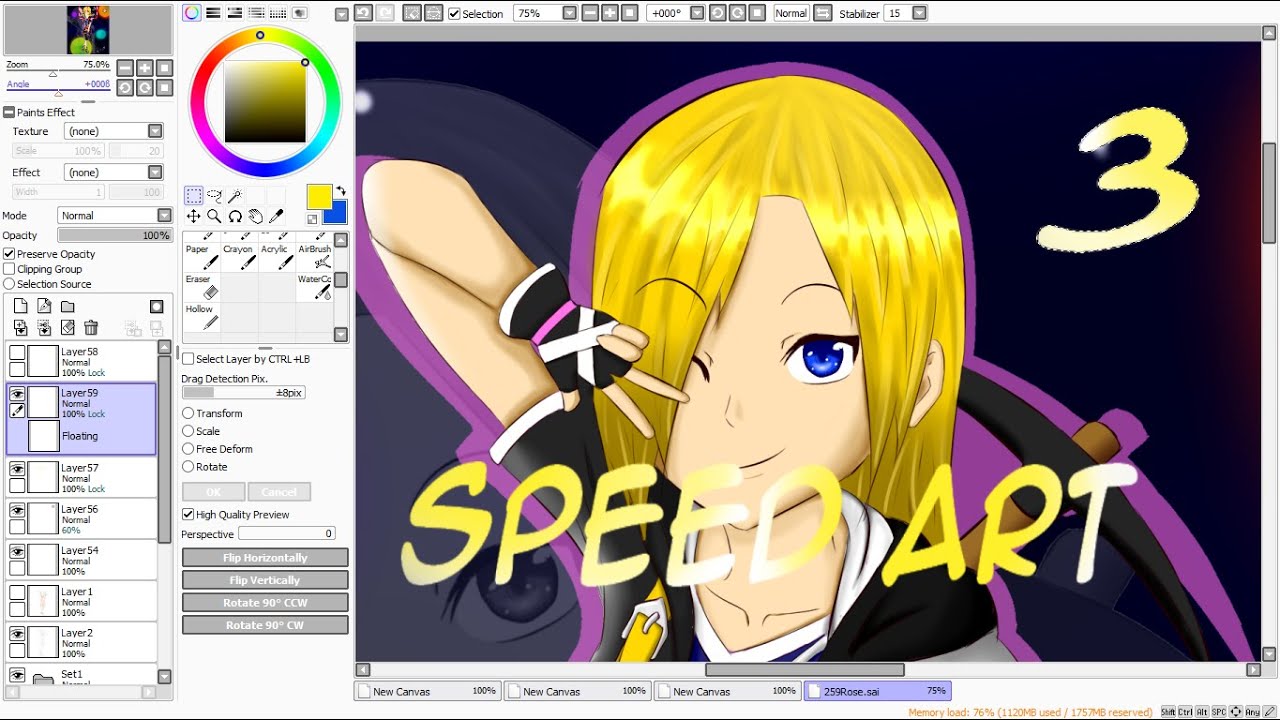The image size is (1280, 720).
Task: Show Layer58 using its visibility box
Action: pyautogui.click(x=17, y=352)
